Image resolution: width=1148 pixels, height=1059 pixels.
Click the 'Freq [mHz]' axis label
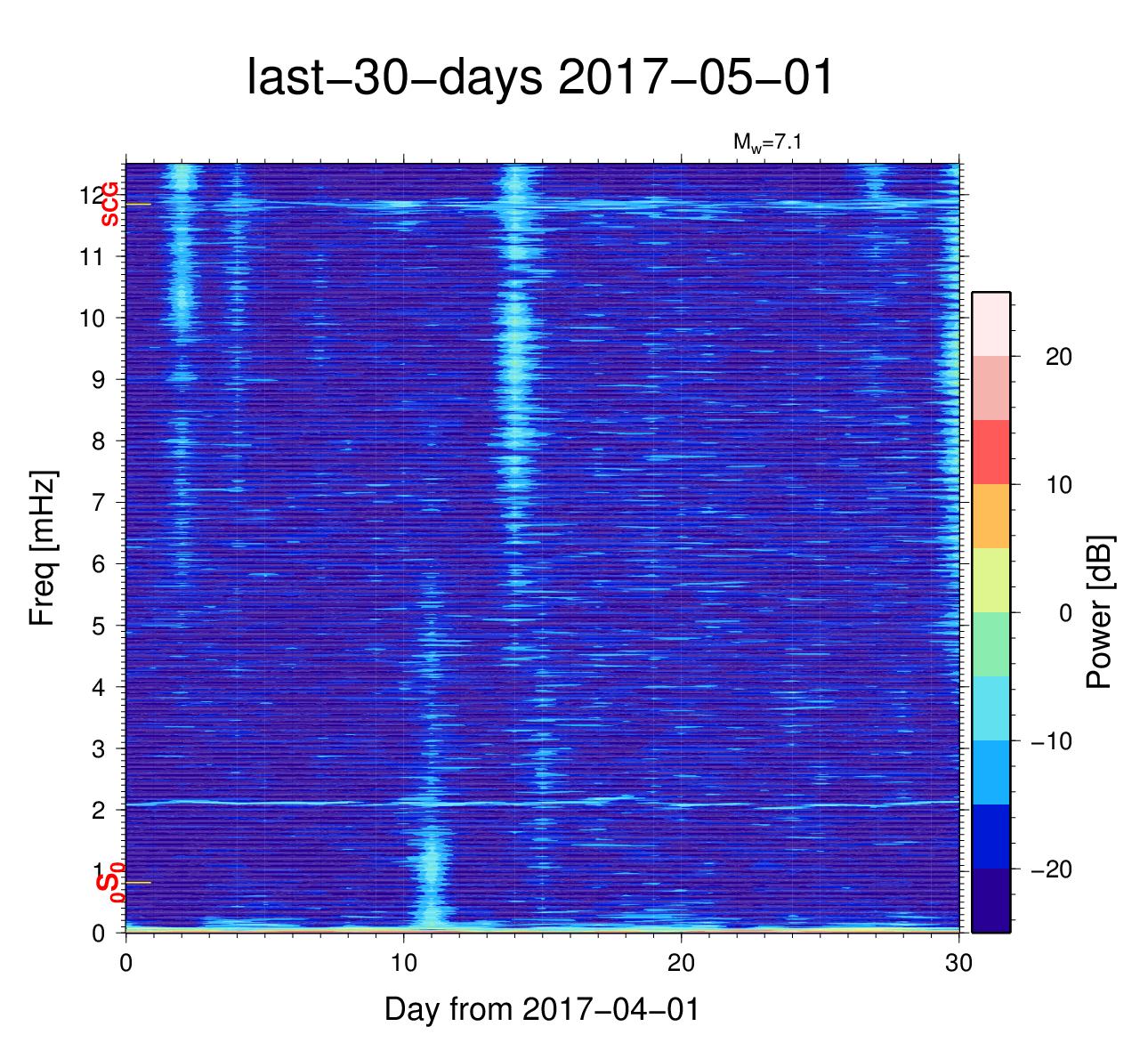tap(42, 548)
